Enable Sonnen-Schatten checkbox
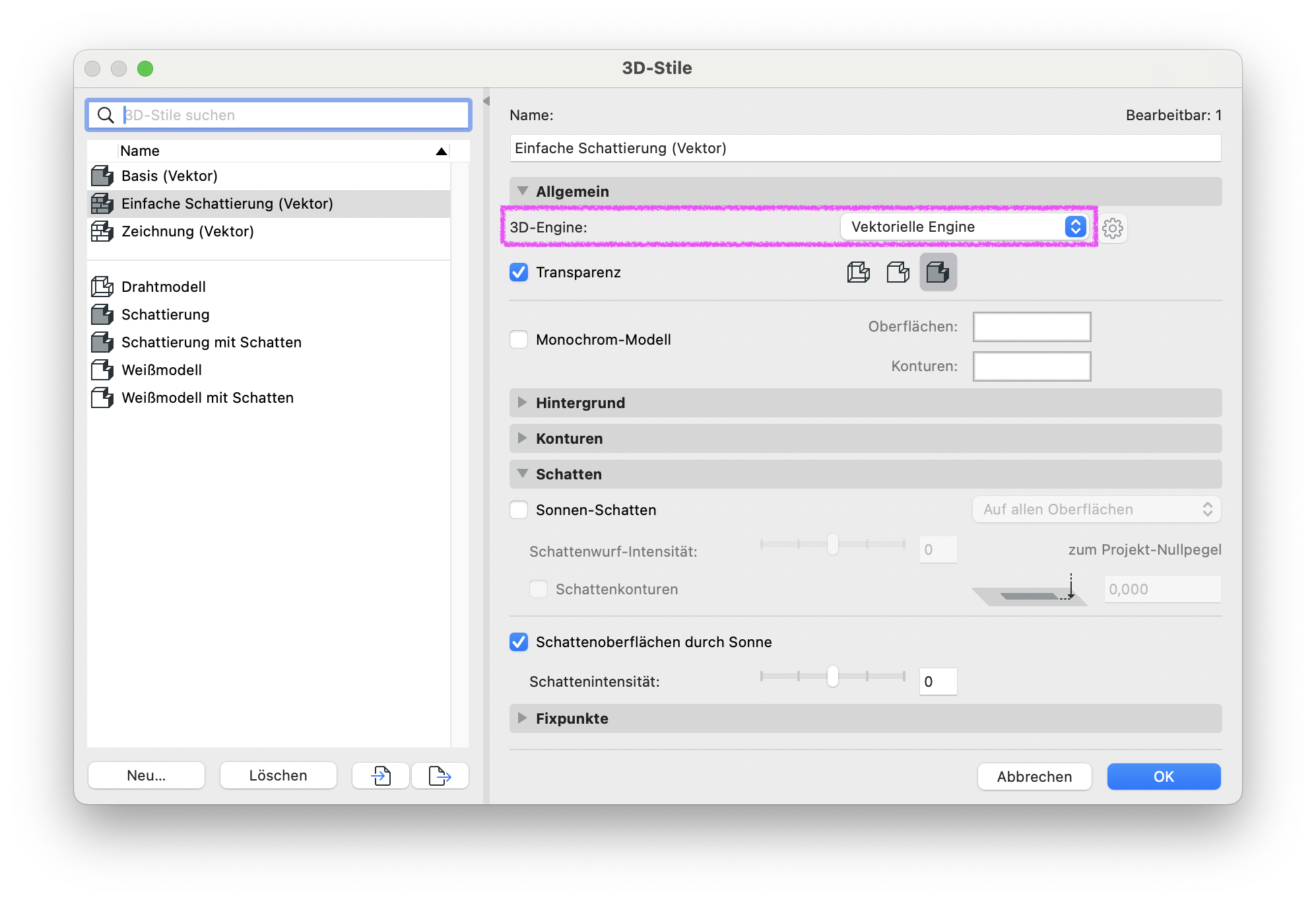This screenshot has width=1316, height=902. point(519,510)
